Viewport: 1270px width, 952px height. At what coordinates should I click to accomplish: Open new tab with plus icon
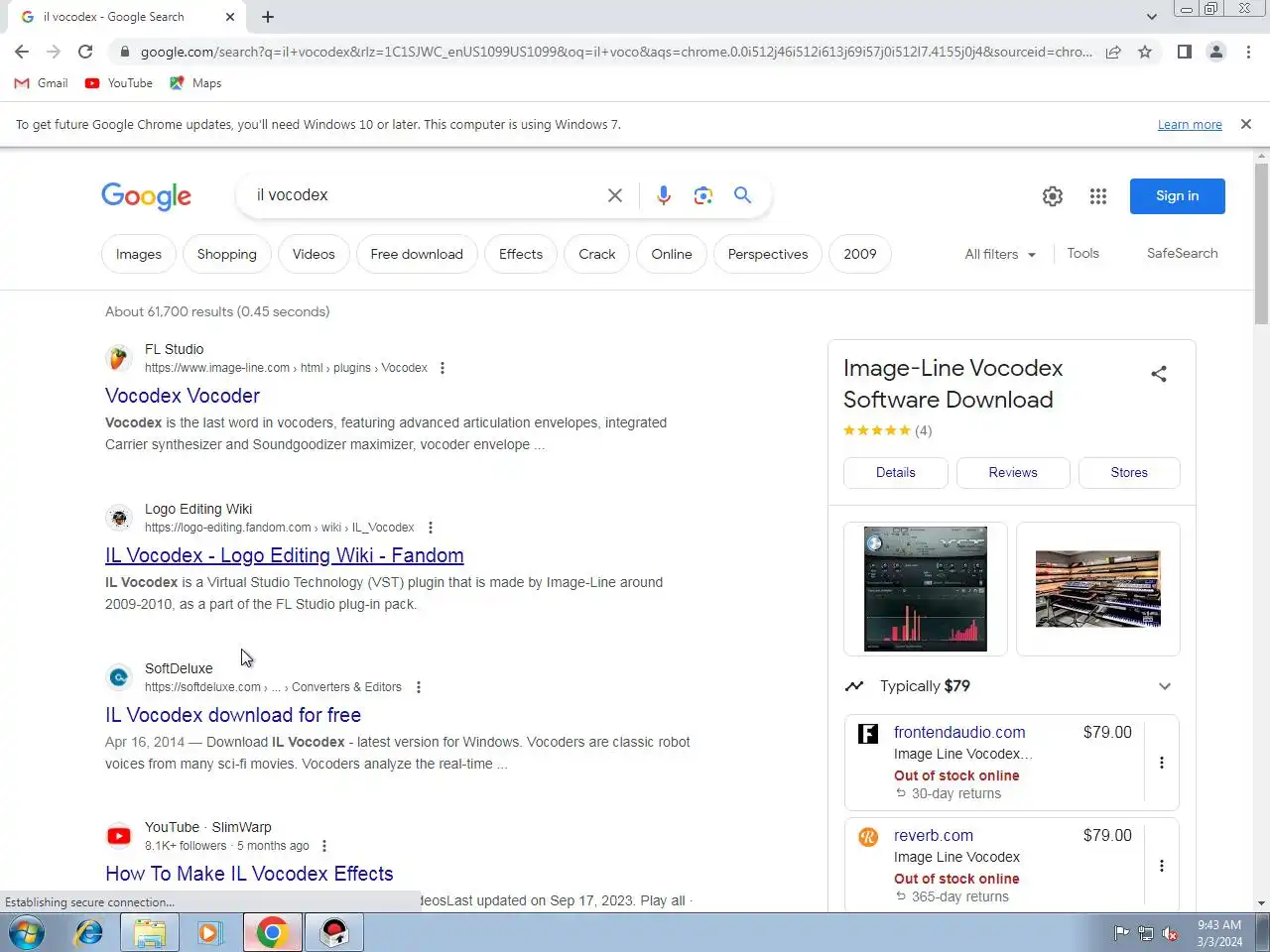click(268, 17)
